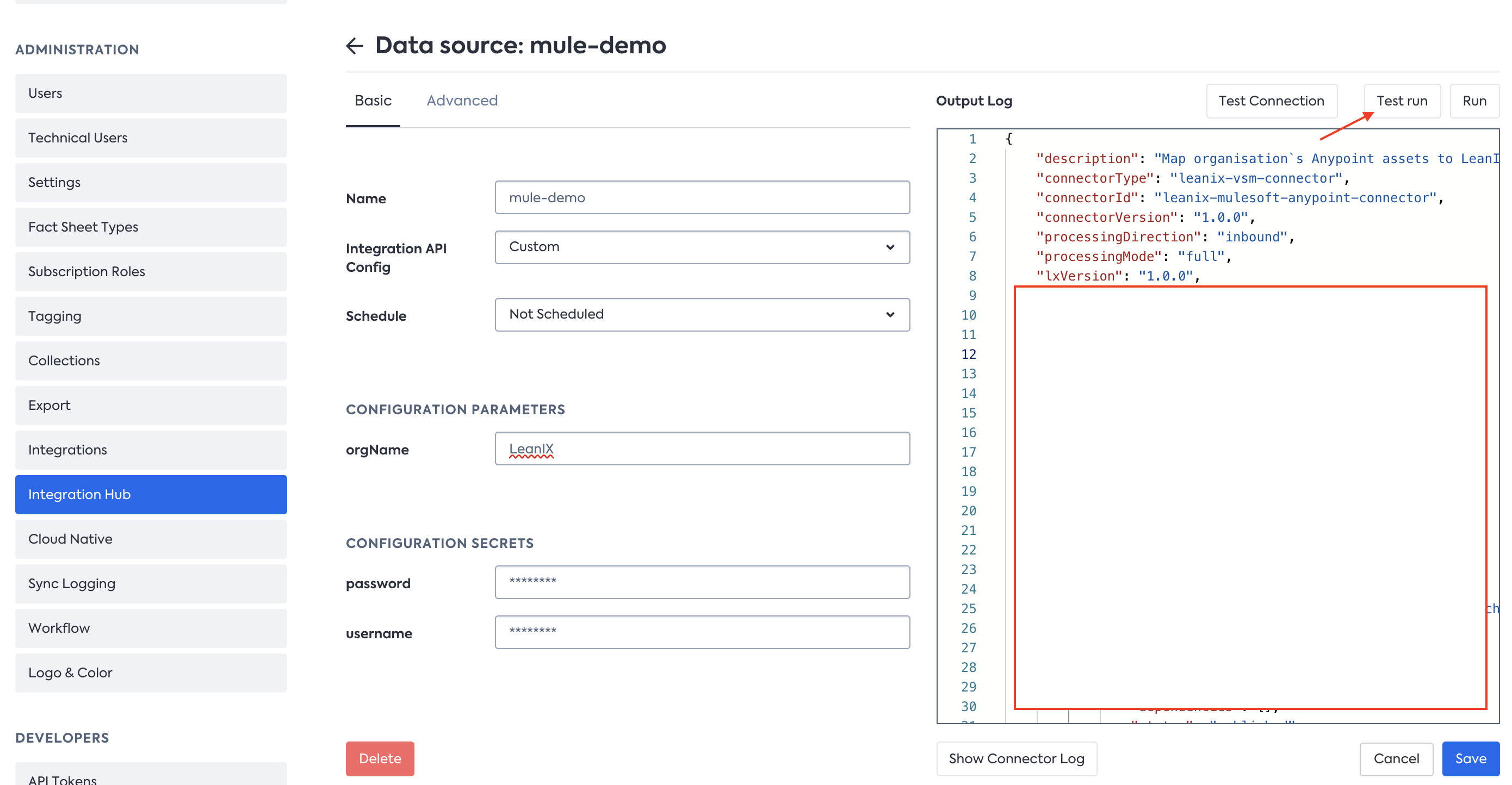The height and width of the screenshot is (785, 1512).
Task: Open Sync Logging in the sidebar
Action: coord(151,583)
